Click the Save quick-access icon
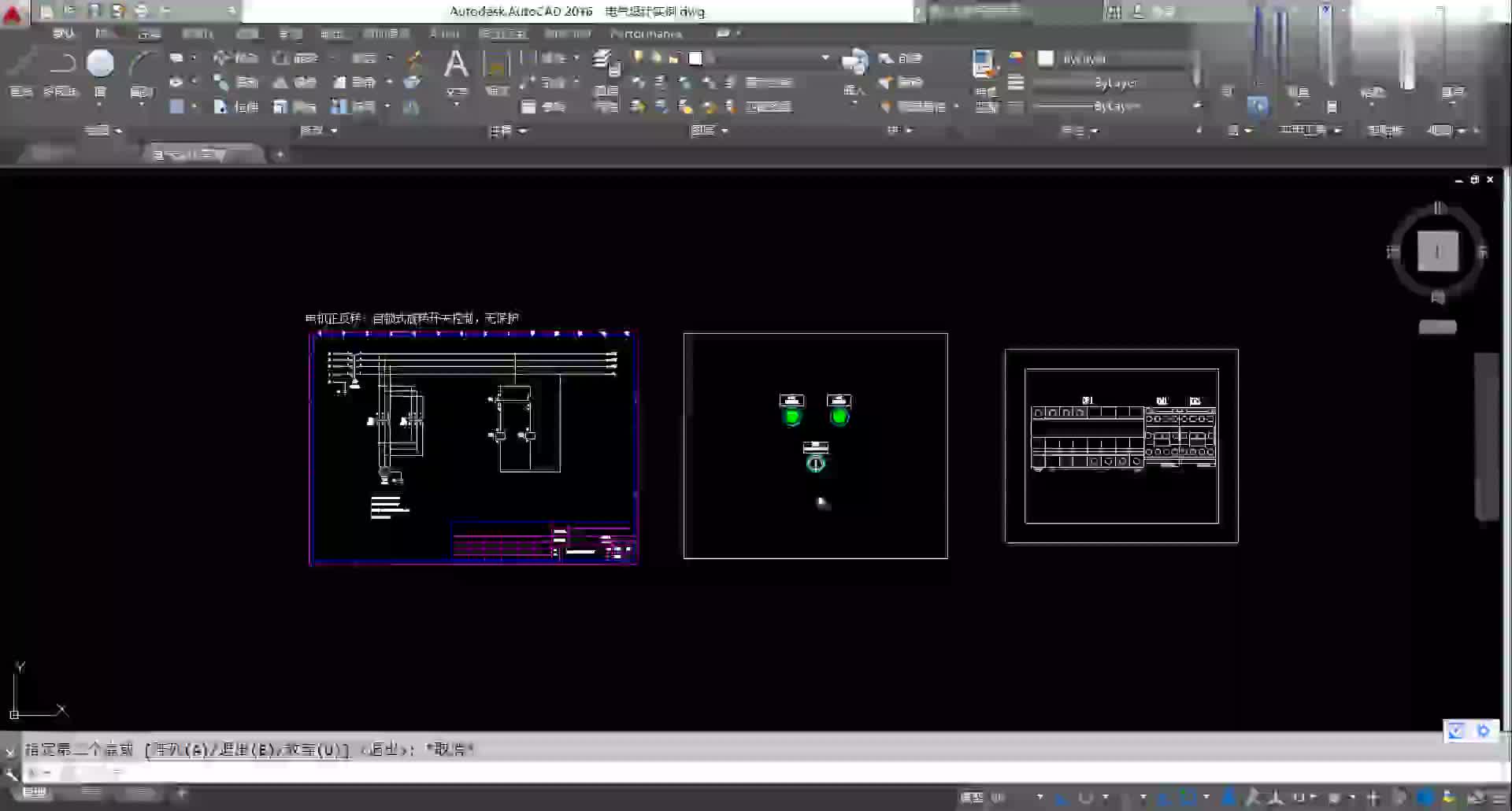The image size is (1512, 811). click(94, 11)
